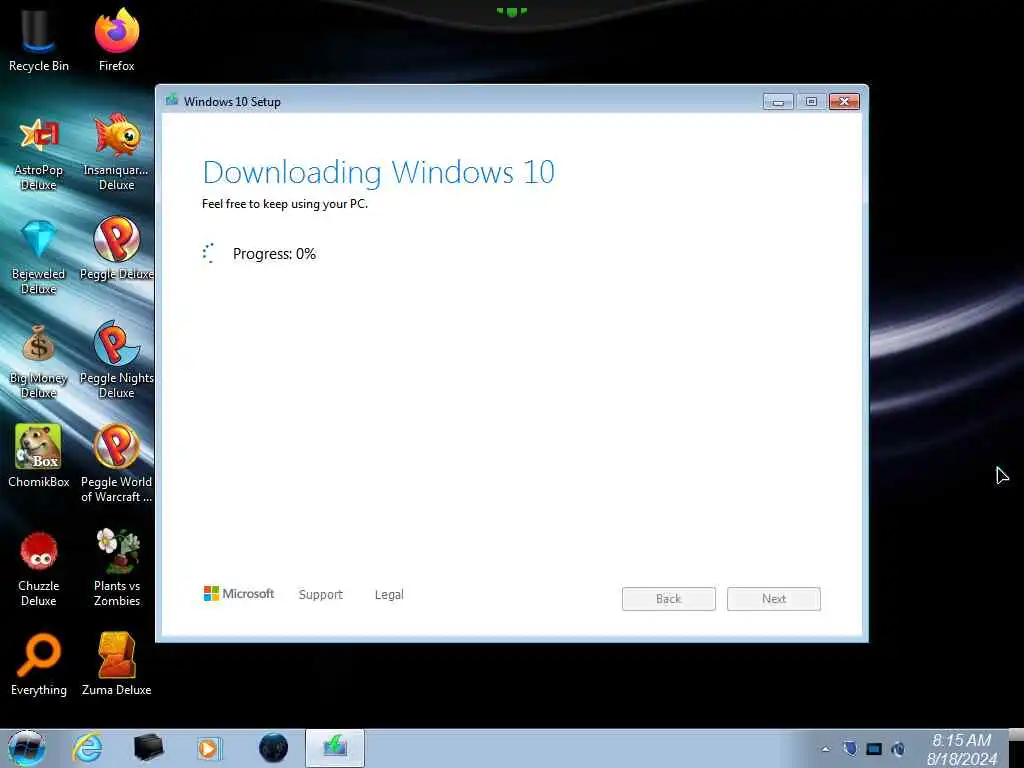Click the volume speaker tray icon
The width and height of the screenshot is (1024, 768).
pos(899,749)
